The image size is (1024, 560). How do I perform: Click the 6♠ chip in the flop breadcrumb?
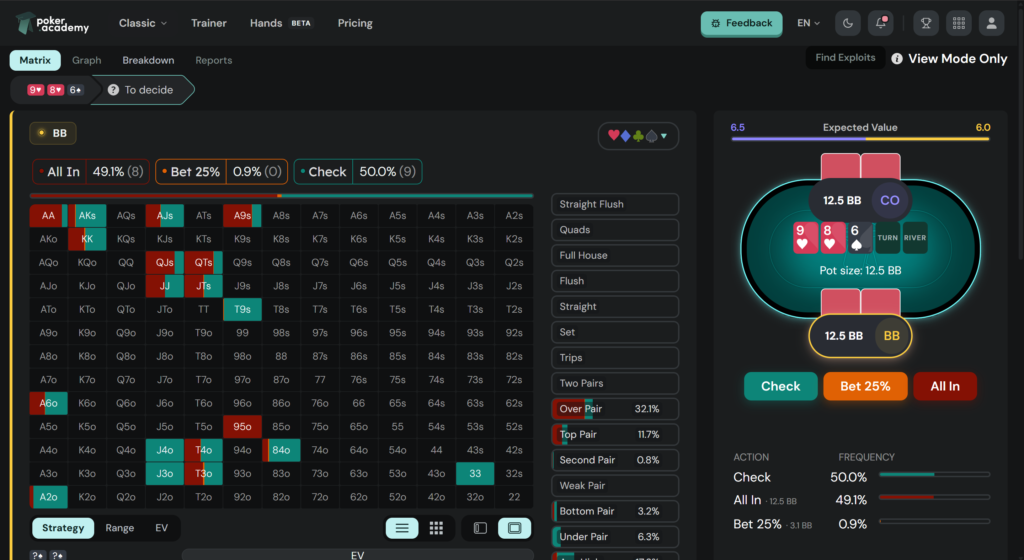76,90
